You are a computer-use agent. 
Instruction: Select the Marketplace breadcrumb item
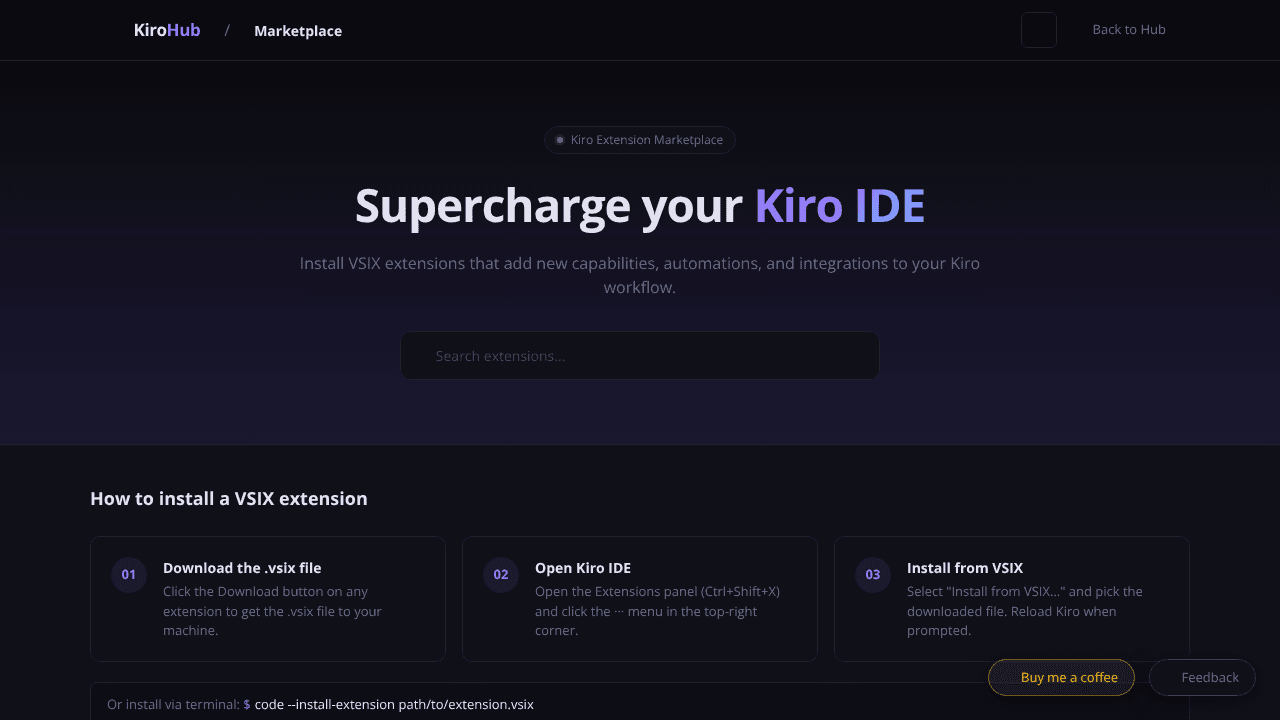pyautogui.click(x=298, y=31)
